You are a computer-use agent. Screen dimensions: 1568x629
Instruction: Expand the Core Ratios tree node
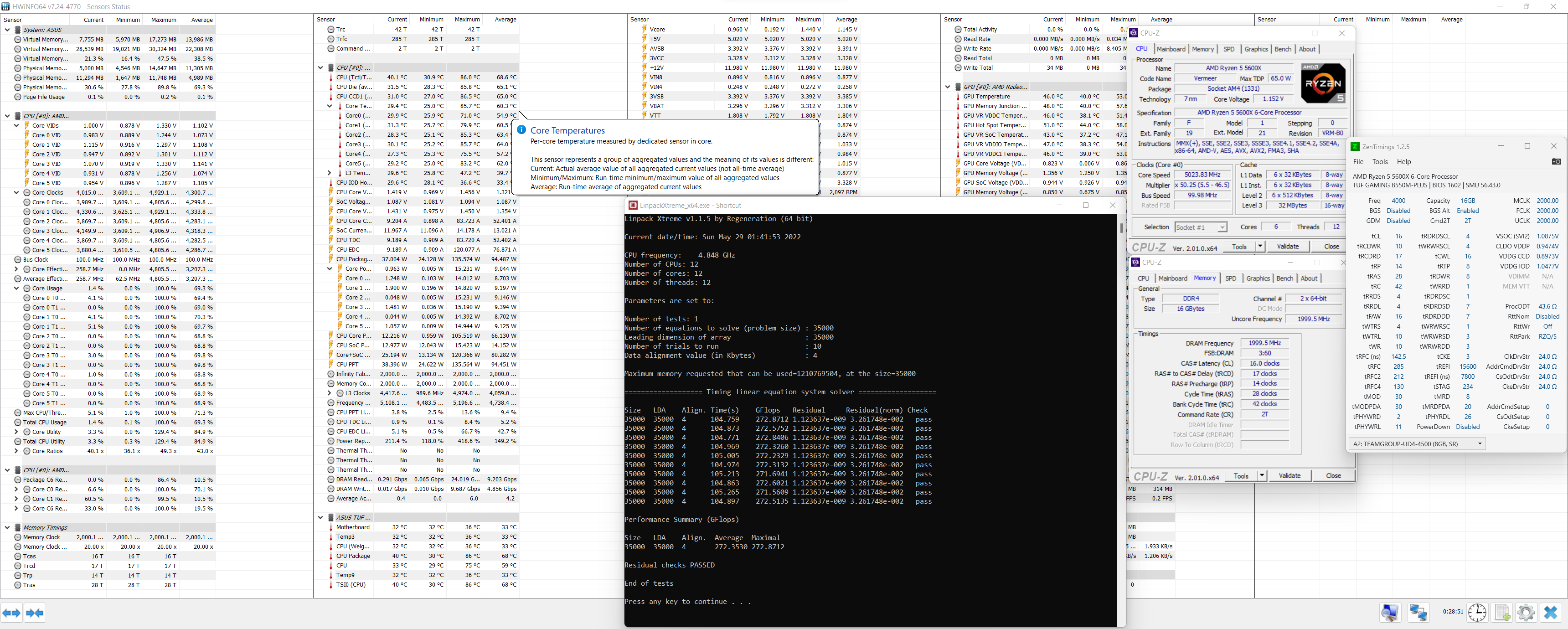click(16, 451)
